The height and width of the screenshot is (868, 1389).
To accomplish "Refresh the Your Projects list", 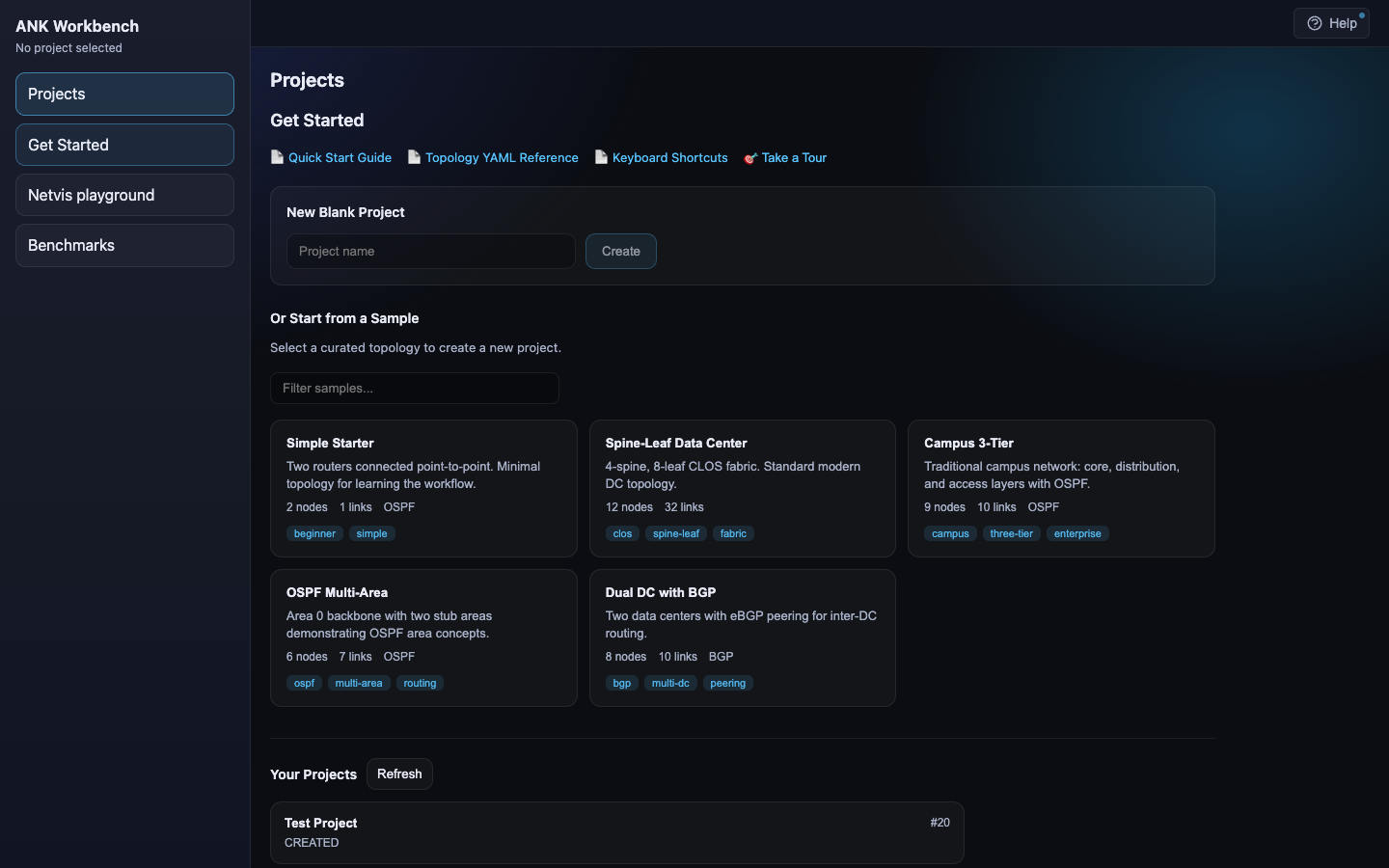I will [x=399, y=774].
